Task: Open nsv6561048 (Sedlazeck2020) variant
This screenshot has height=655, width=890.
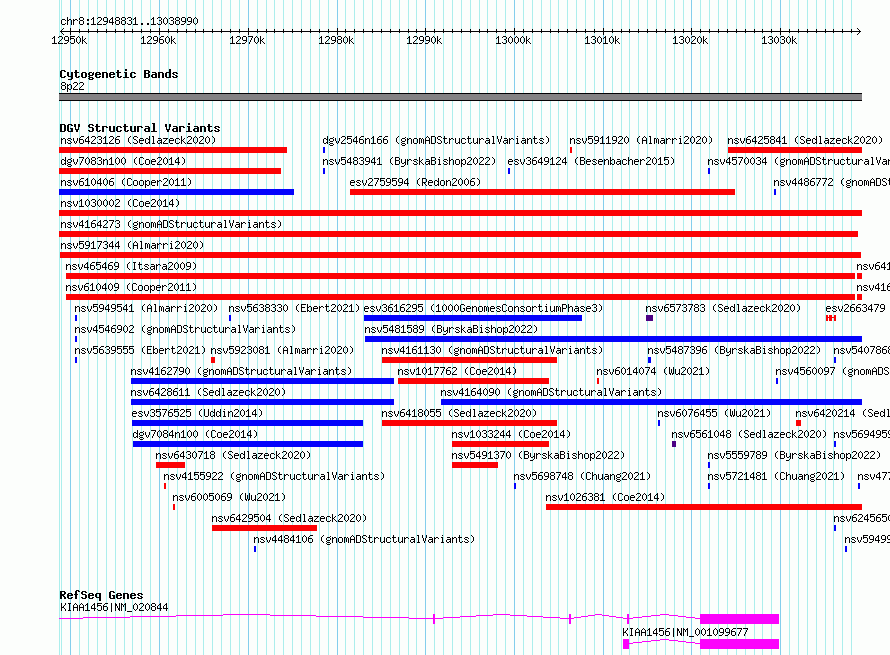Action: click(x=749, y=434)
